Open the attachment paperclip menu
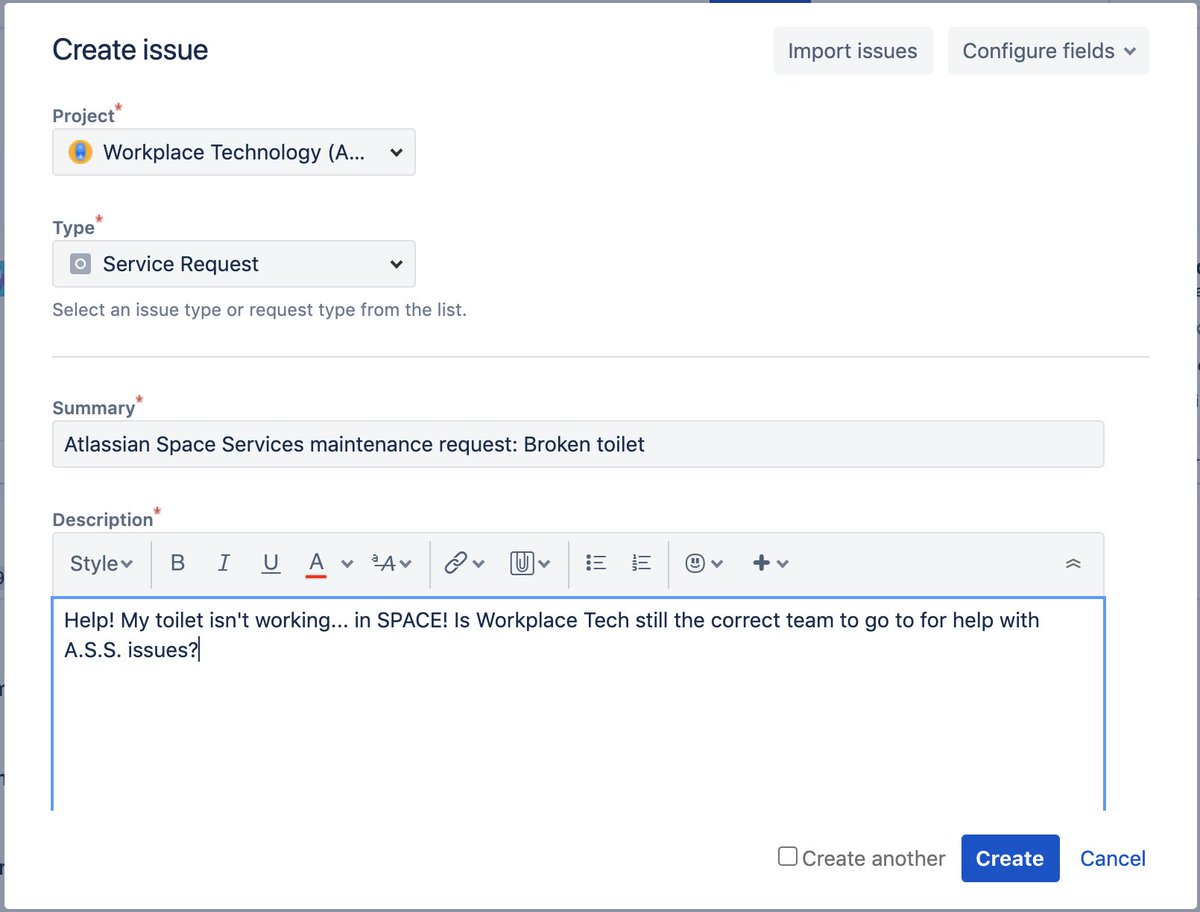Viewport: 1200px width, 912px height. [x=530, y=563]
